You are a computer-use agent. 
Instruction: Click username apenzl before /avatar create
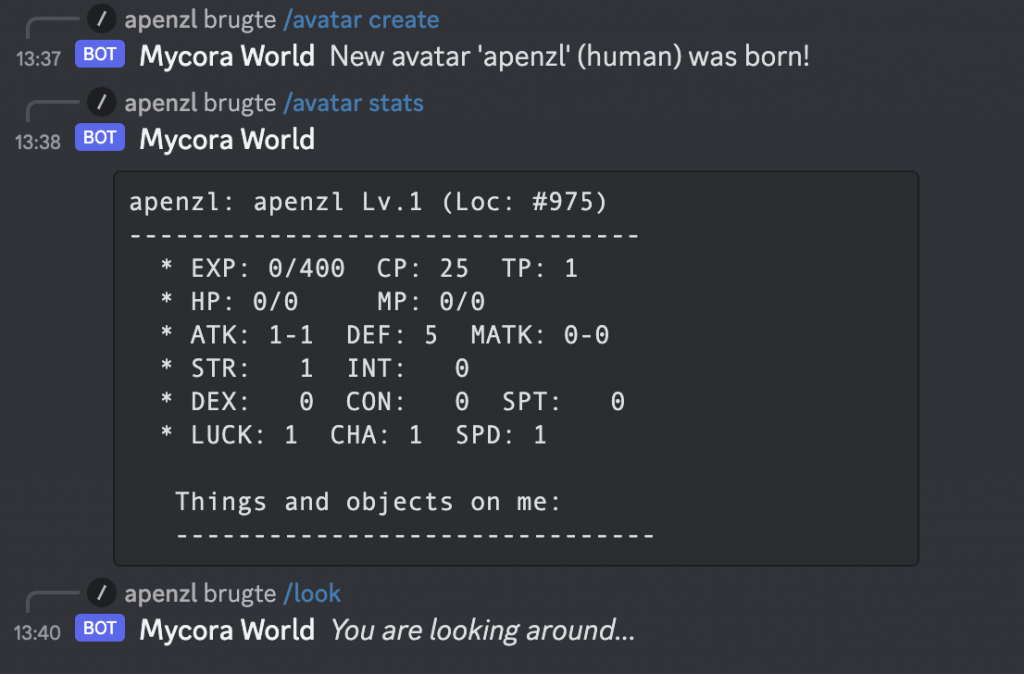coord(161,20)
